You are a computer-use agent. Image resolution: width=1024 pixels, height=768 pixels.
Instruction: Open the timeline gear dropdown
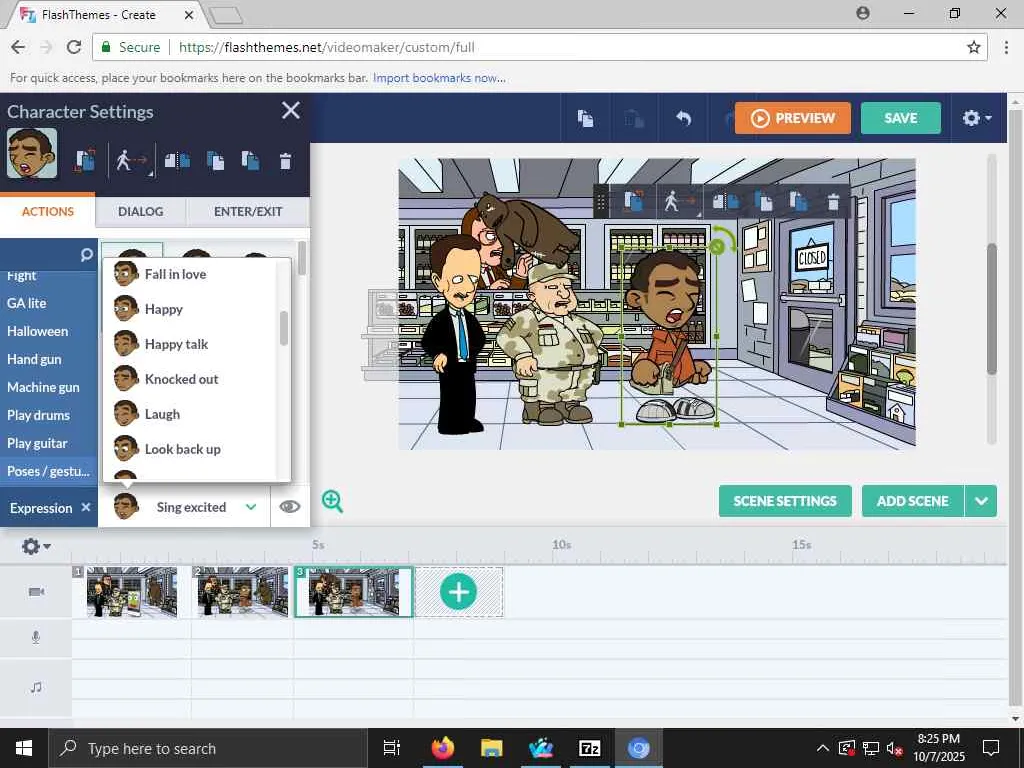[x=36, y=546]
